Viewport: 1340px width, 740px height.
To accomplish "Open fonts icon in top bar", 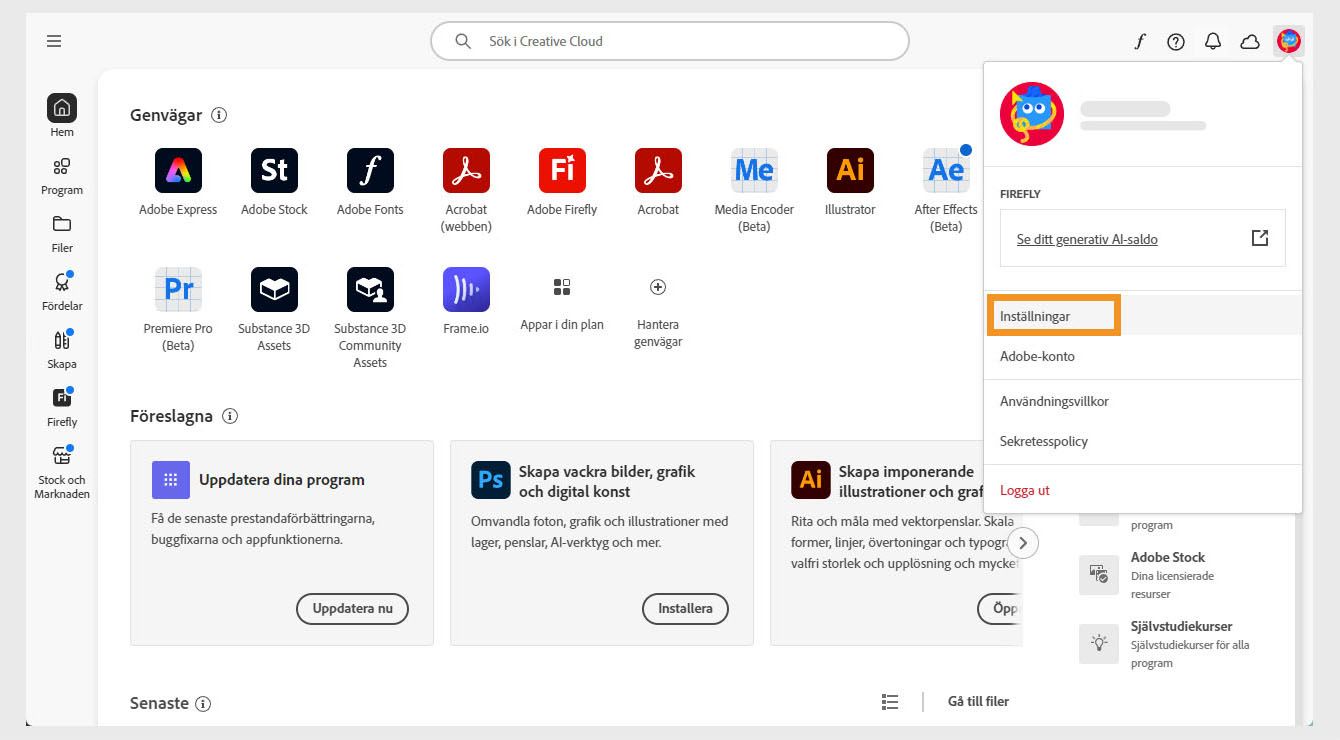I will pos(1139,41).
